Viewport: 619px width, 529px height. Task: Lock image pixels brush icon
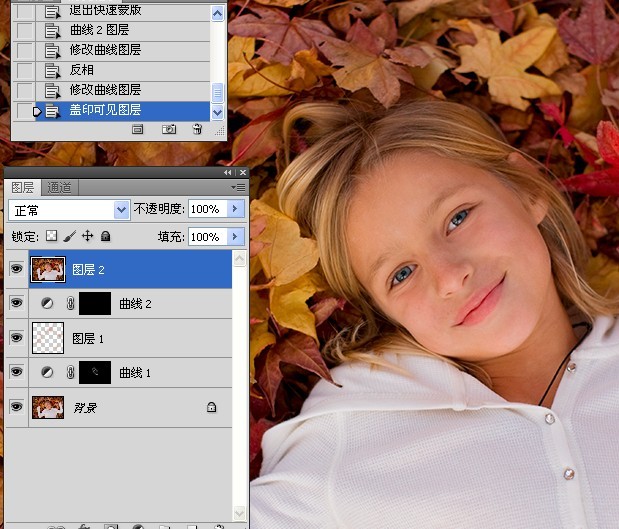(69, 236)
